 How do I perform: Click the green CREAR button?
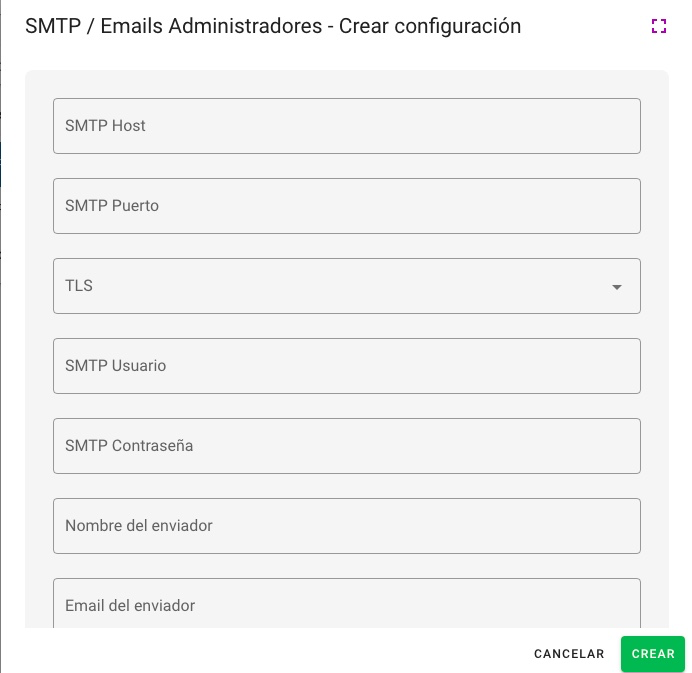[652, 654]
